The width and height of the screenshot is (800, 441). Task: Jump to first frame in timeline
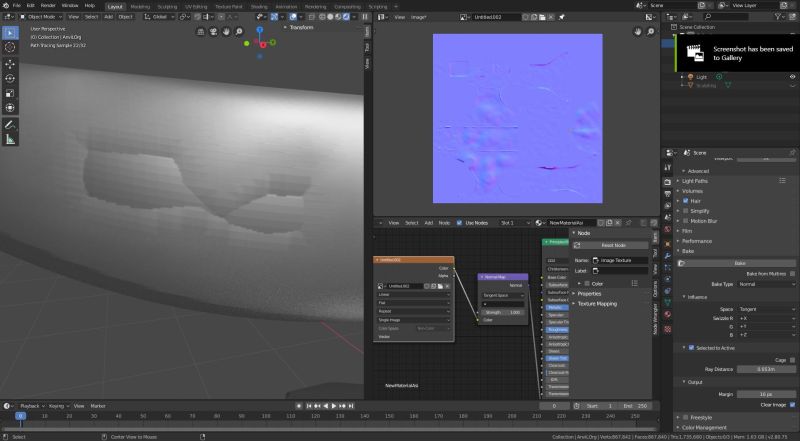(x=309, y=406)
